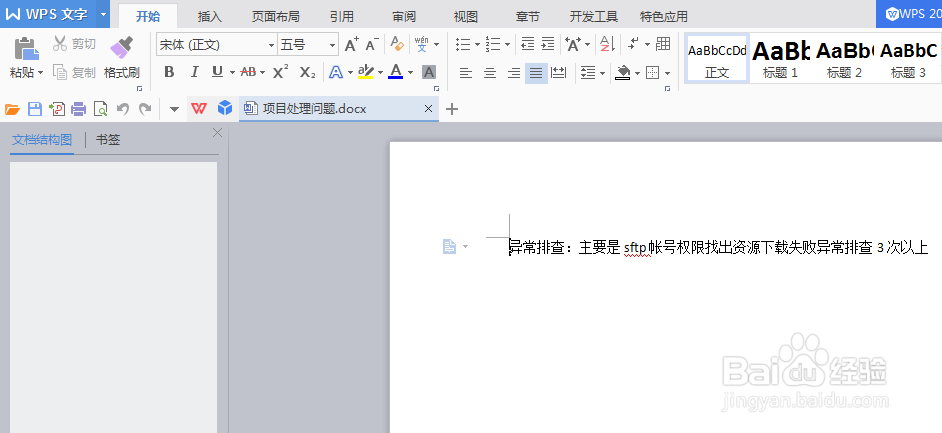The width and height of the screenshot is (942, 433).
Task: Expand the 粘贴 paste options arrow
Action: click(x=41, y=73)
